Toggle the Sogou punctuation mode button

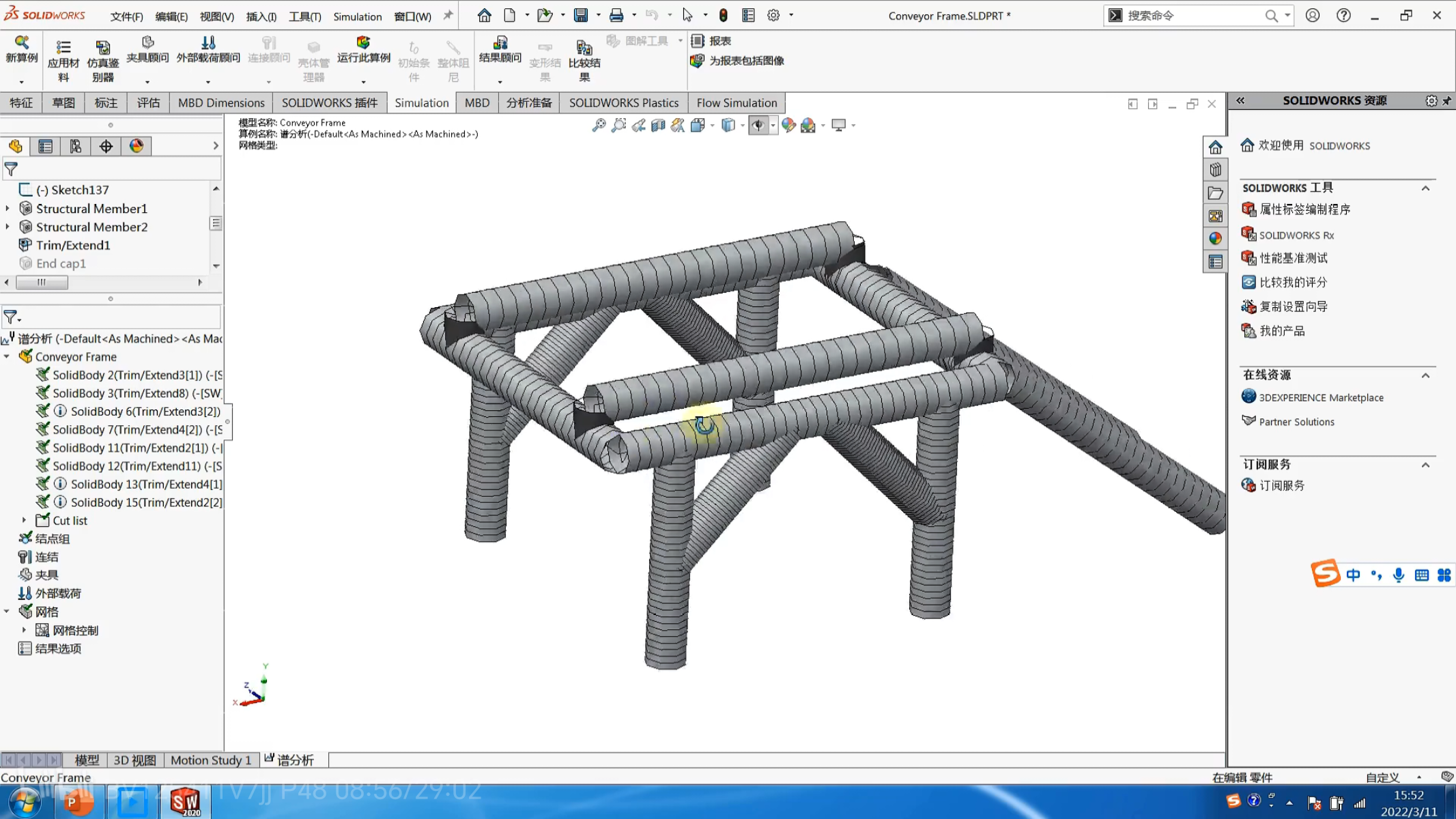(x=1376, y=575)
